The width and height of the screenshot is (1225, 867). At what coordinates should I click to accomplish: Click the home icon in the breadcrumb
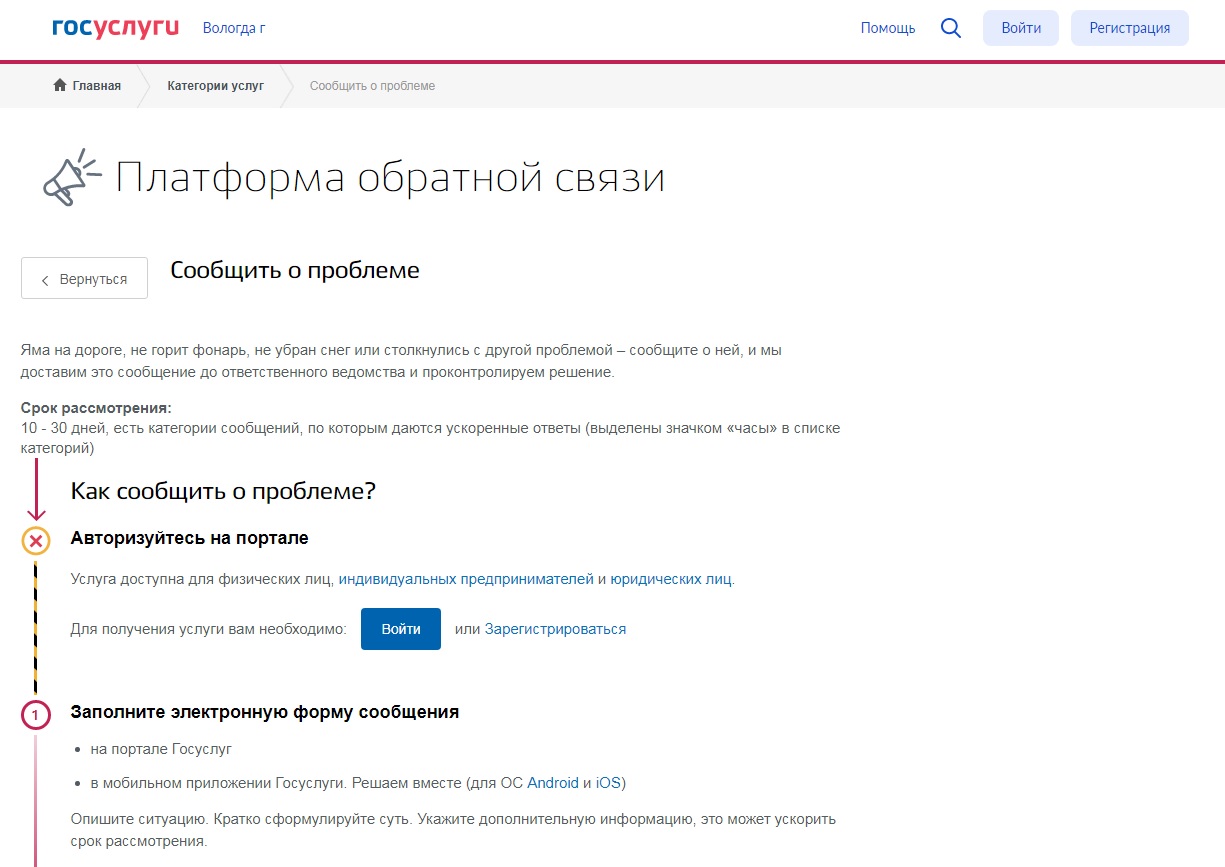coord(59,85)
